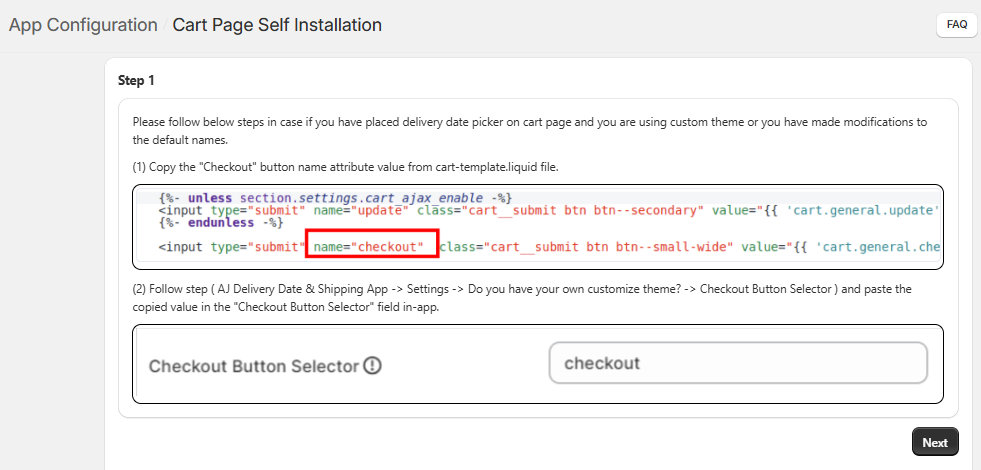Click the intro paragraph about custom theme
Viewport: 981px width, 470px height.
click(x=529, y=131)
